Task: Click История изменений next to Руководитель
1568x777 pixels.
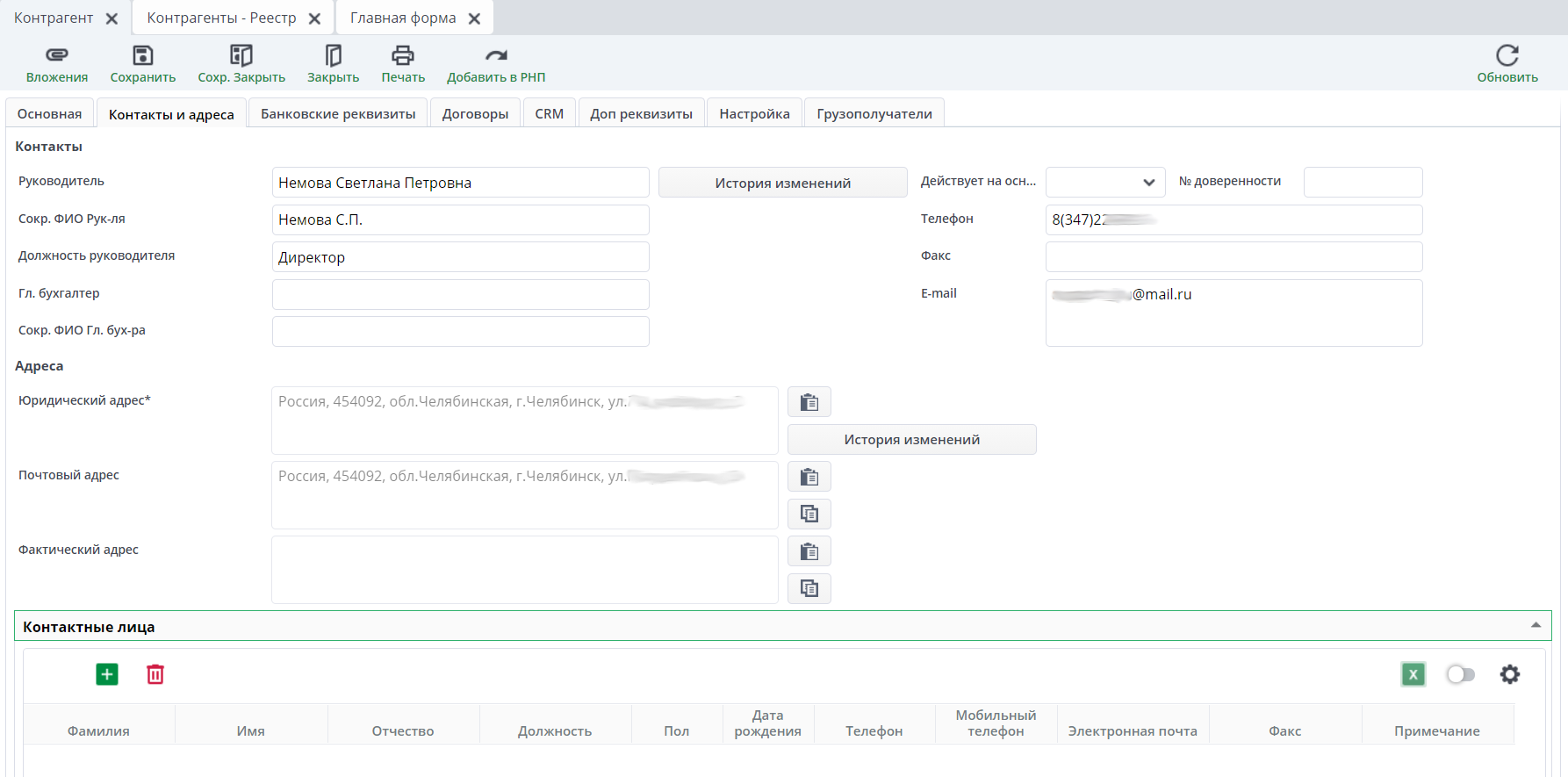Action: pyautogui.click(x=782, y=183)
